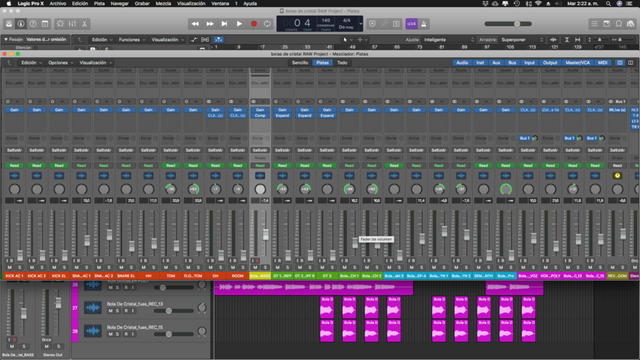Click the Rewind transport button
The height and width of the screenshot is (360, 640).
tap(195, 24)
